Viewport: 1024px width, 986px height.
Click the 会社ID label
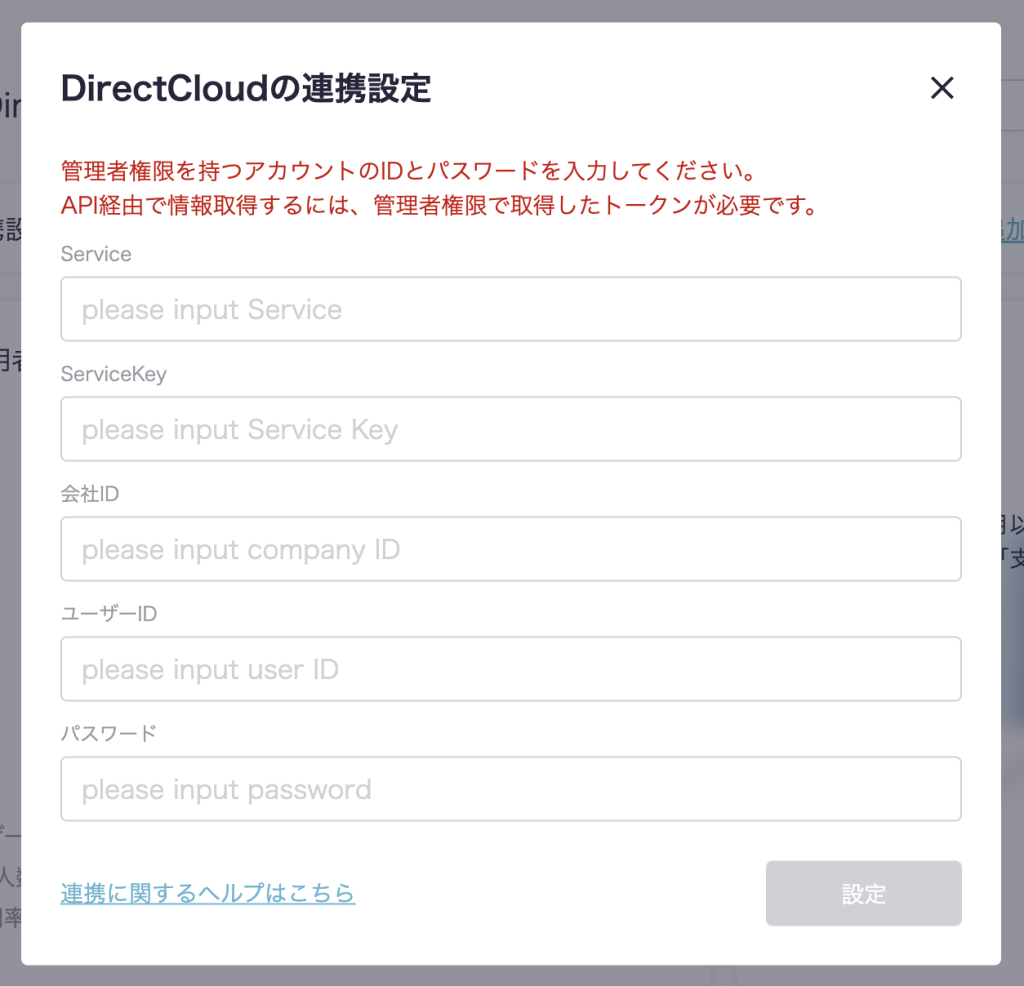90,494
